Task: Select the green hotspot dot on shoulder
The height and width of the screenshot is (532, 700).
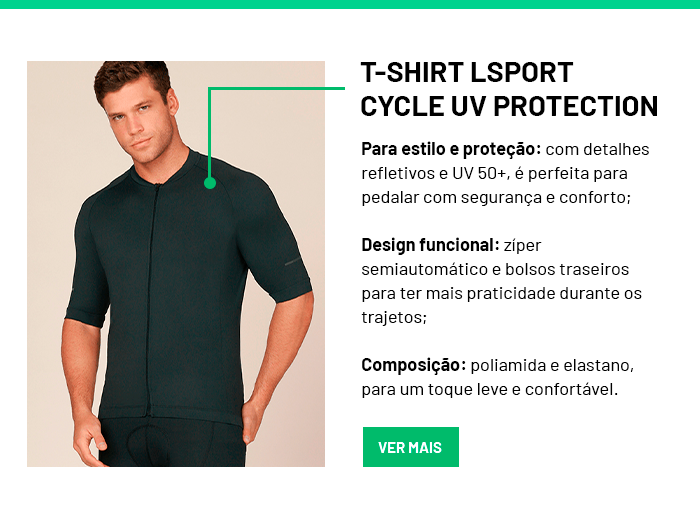Action: [x=210, y=183]
